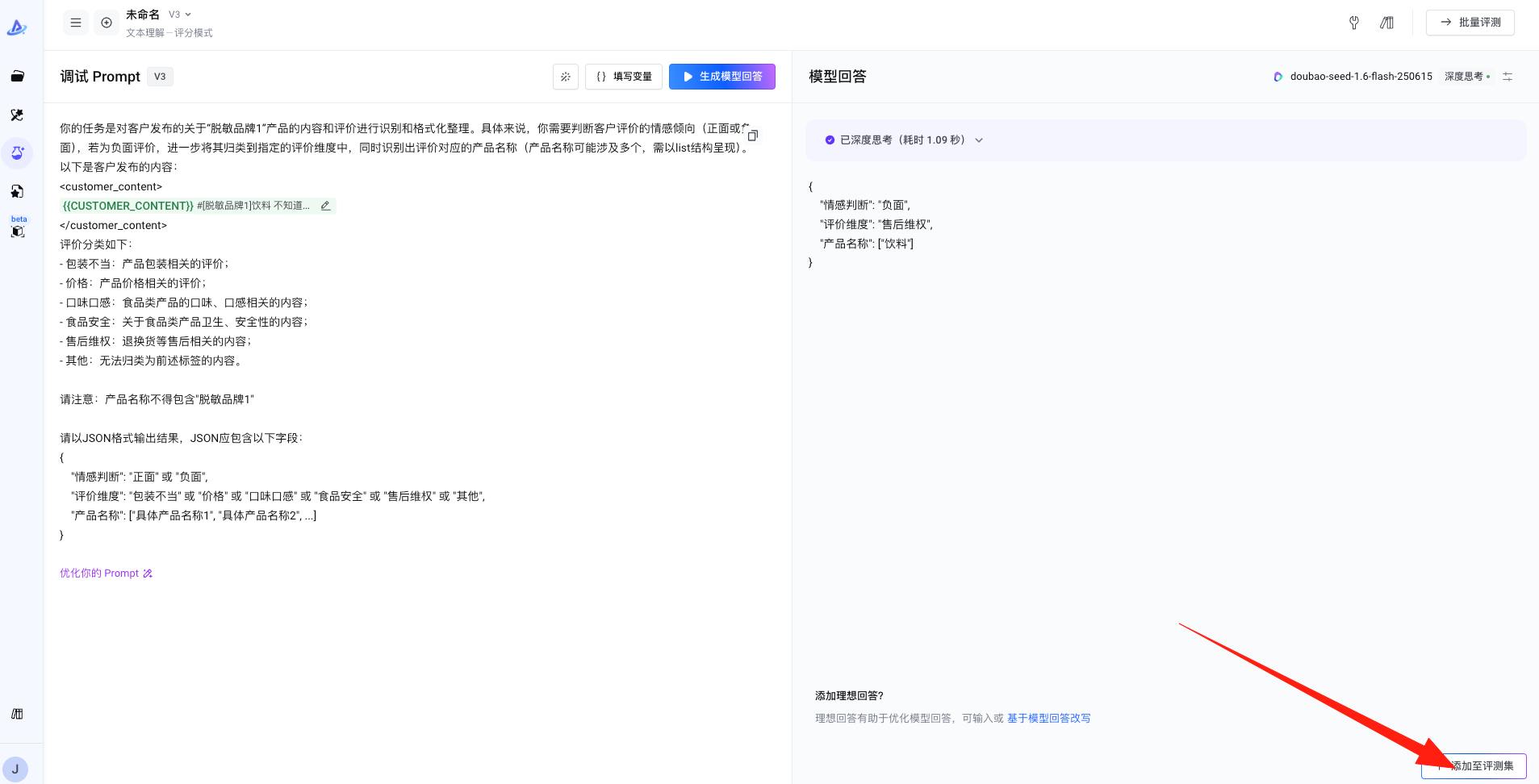The width and height of the screenshot is (1539, 784).
Task: Open the folder icon in left sidebar
Action: [17, 77]
